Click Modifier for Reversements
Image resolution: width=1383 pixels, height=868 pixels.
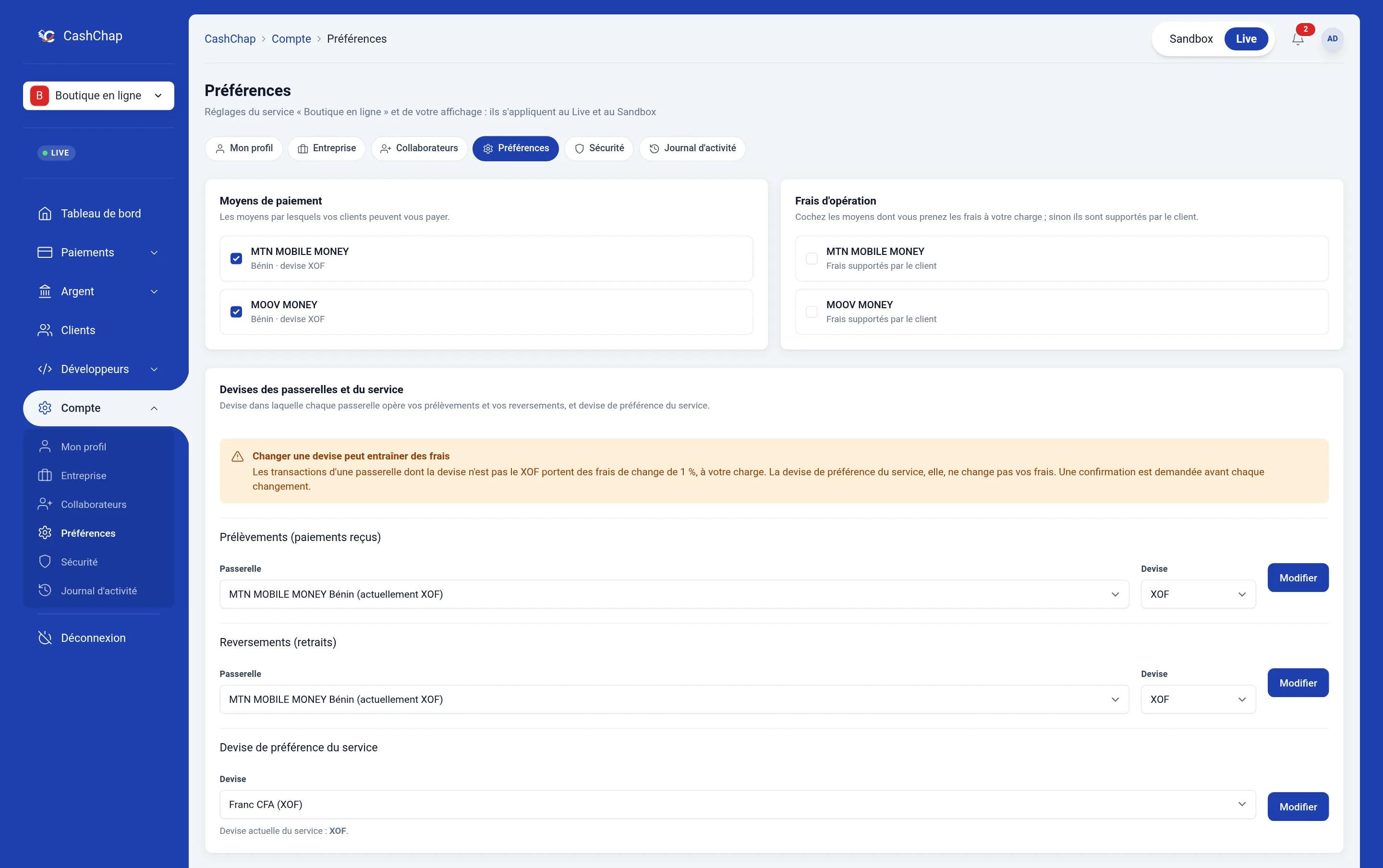point(1298,683)
